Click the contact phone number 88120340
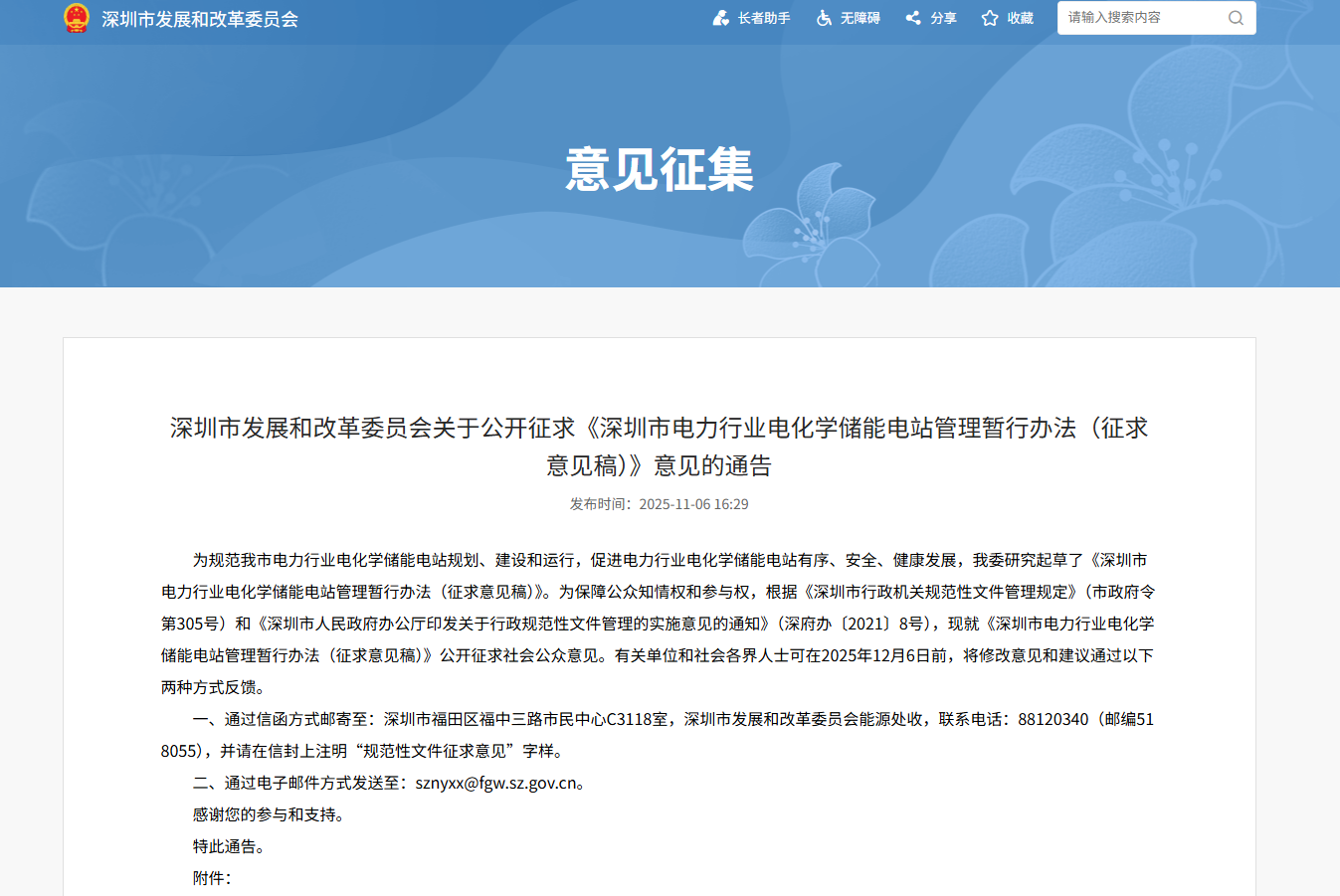This screenshot has height=896, width=1340. point(1053,719)
